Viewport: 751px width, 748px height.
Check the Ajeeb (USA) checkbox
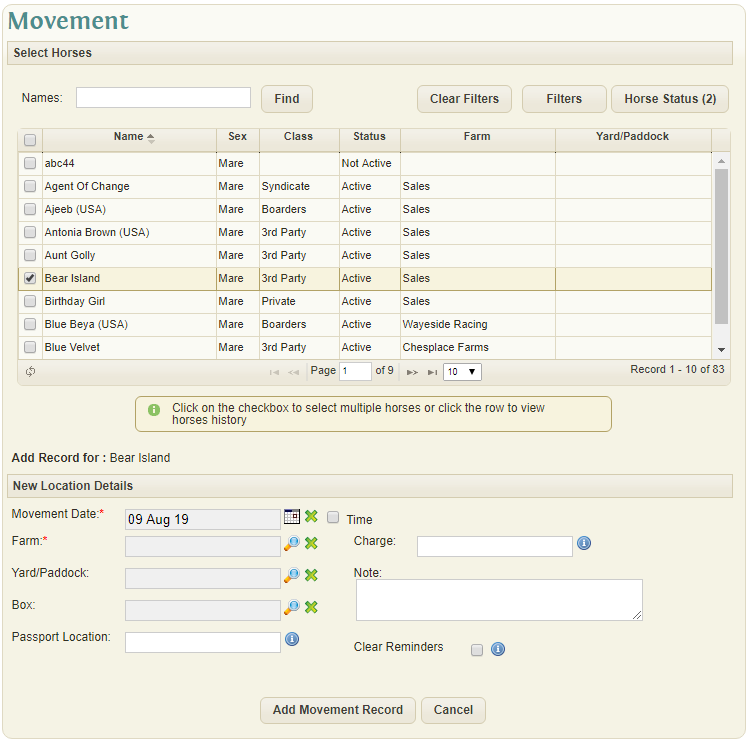[30, 209]
